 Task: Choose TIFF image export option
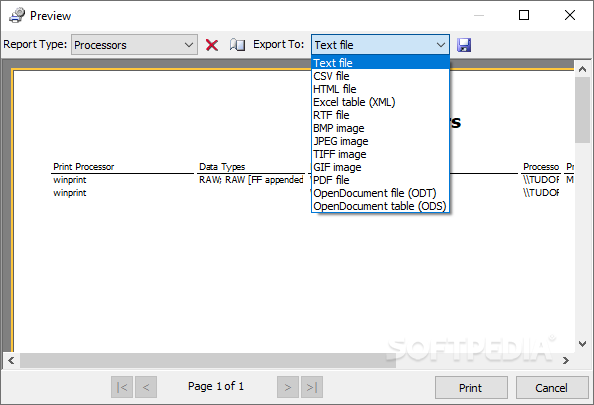[x=380, y=154]
